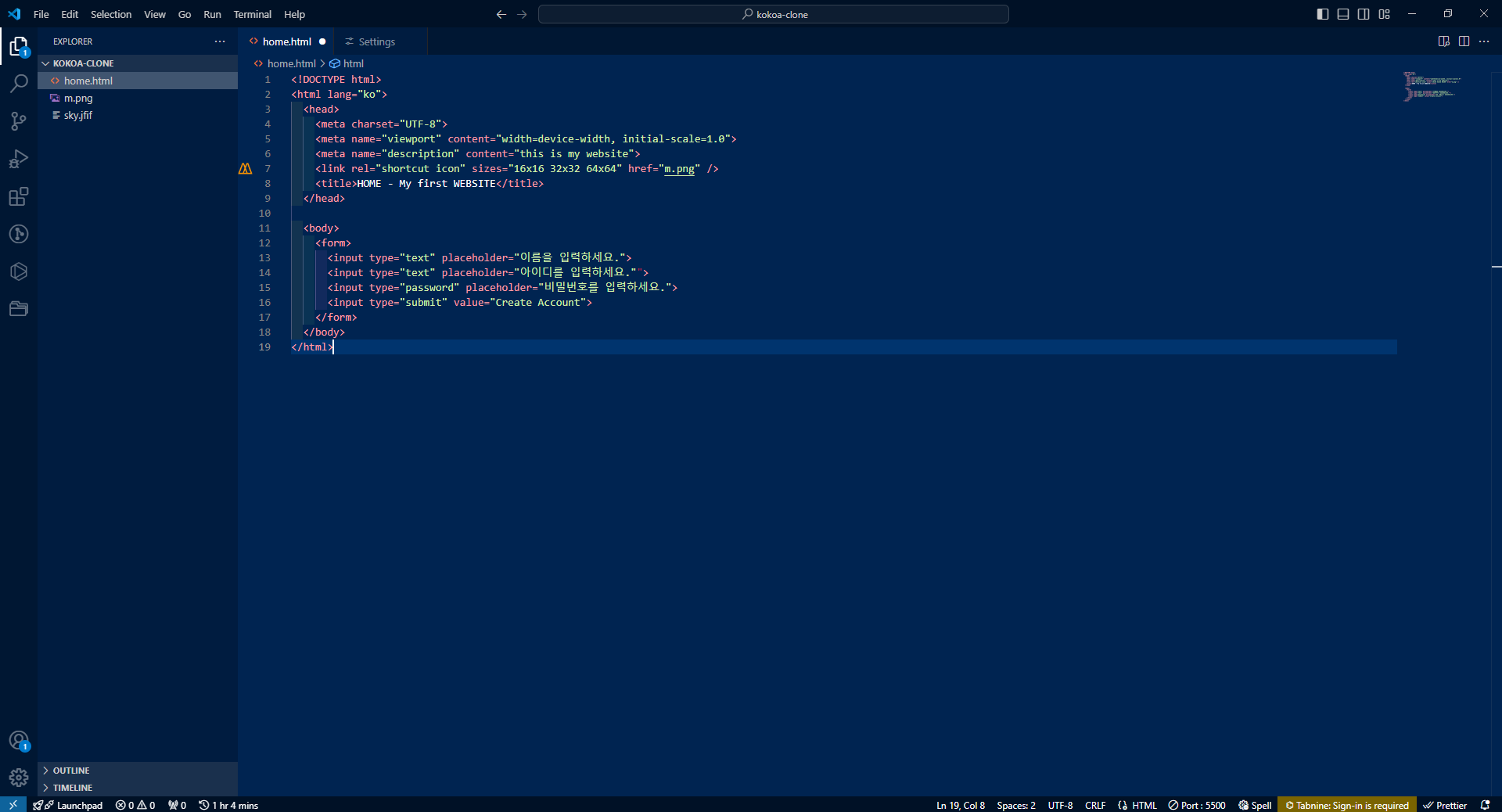1502x812 pixels.
Task: Select m.png in the file tree
Action: 138,98
